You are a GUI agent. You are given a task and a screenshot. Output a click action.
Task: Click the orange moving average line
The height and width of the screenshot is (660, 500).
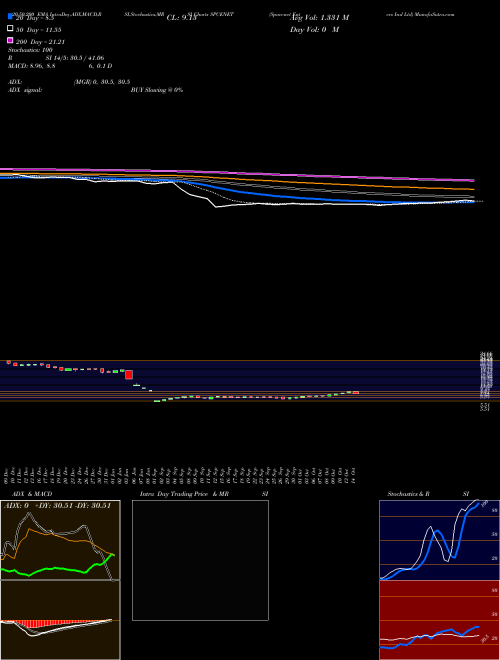click(237, 180)
